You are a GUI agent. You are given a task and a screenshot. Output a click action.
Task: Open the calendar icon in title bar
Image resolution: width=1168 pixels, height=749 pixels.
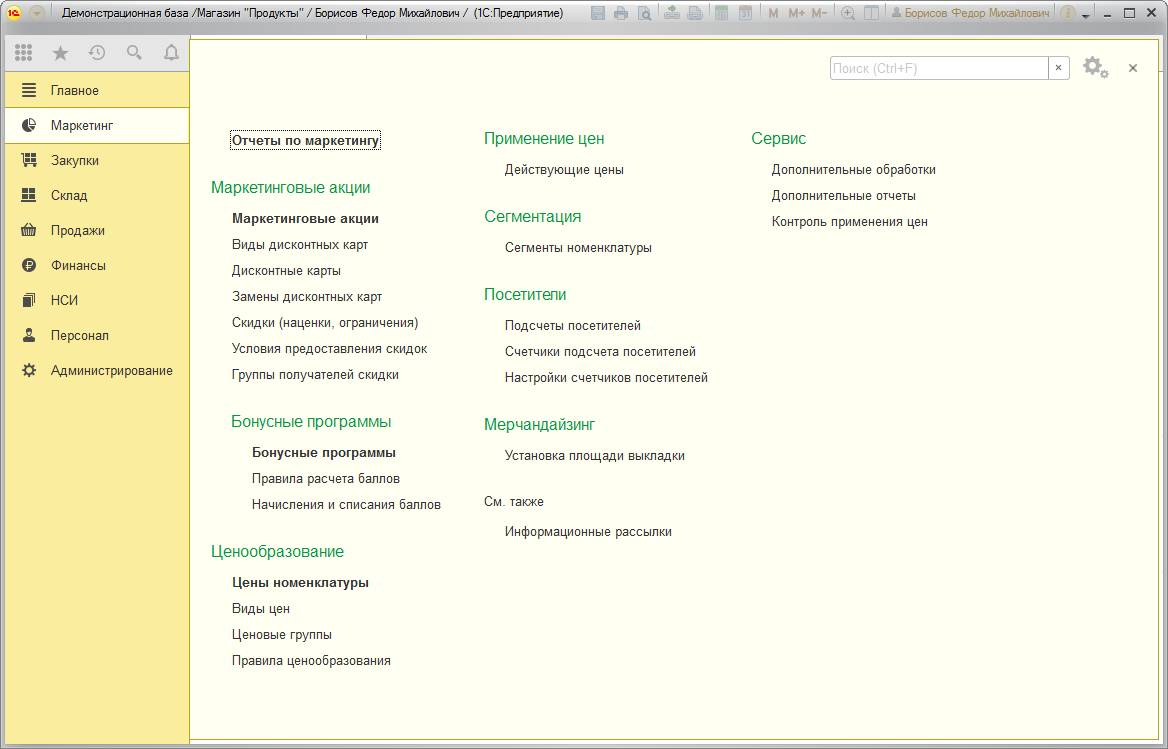(x=745, y=13)
